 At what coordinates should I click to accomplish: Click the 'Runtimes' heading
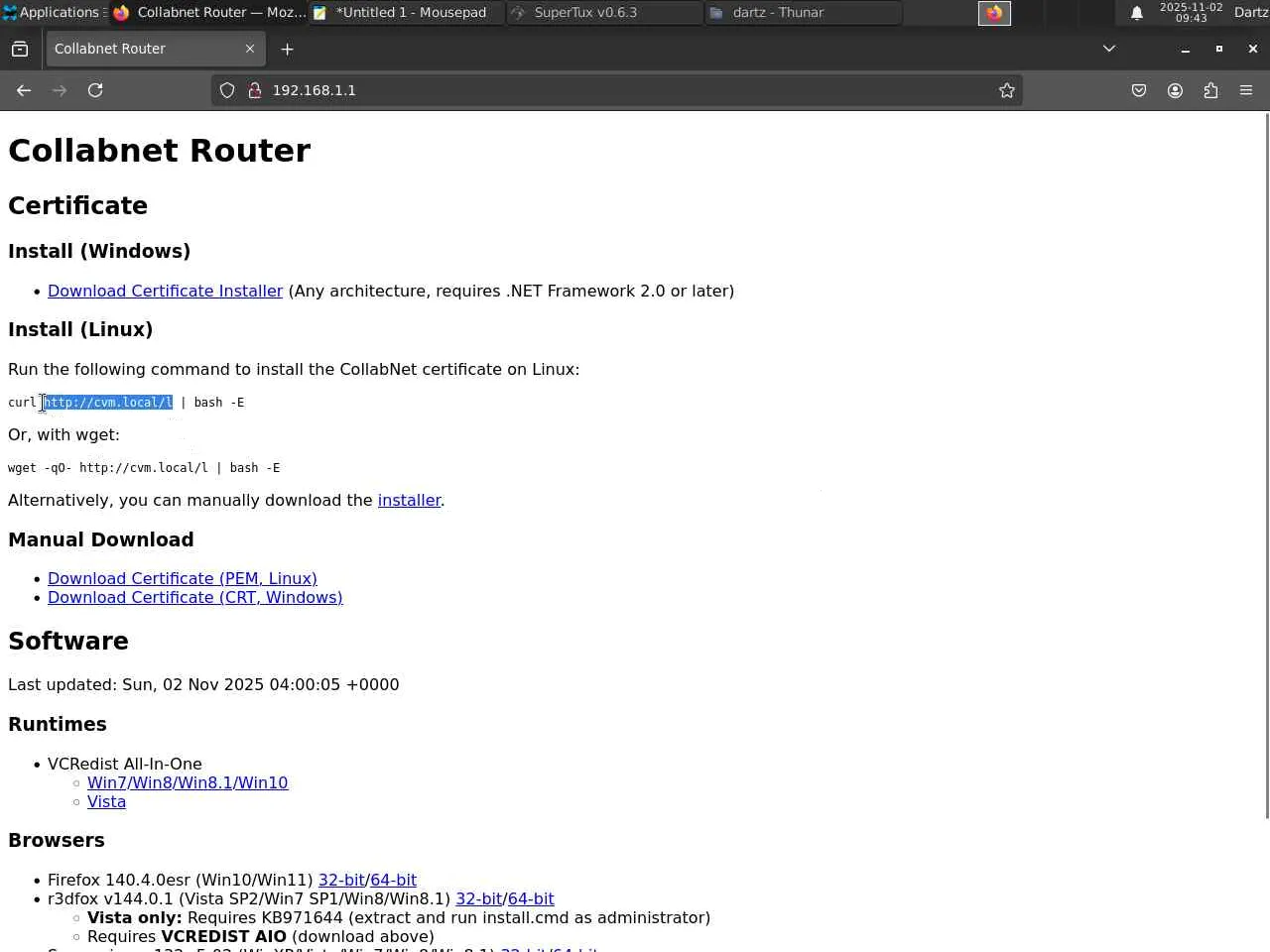pos(58,724)
